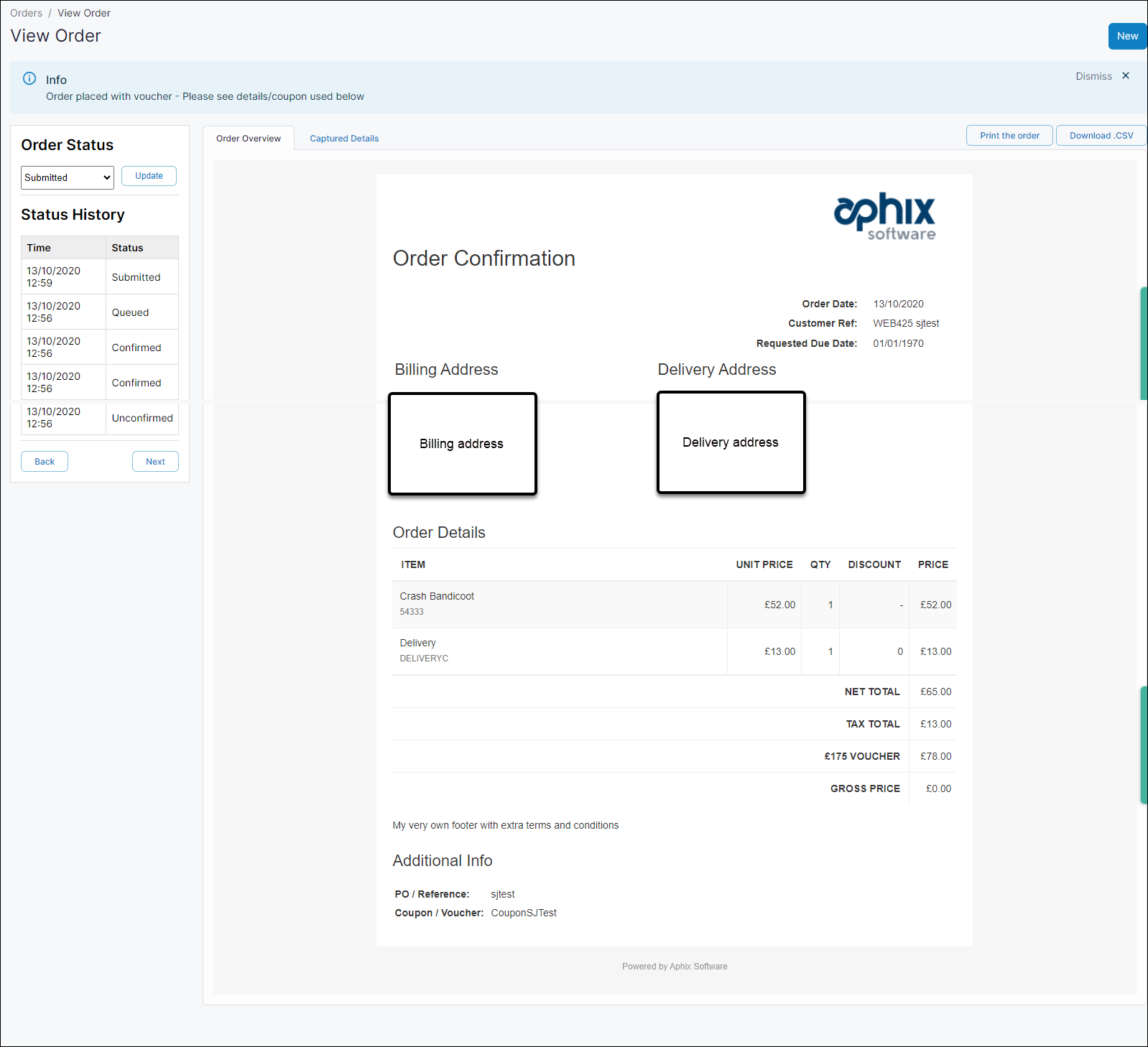Click the Info circle icon in banner

(29, 79)
